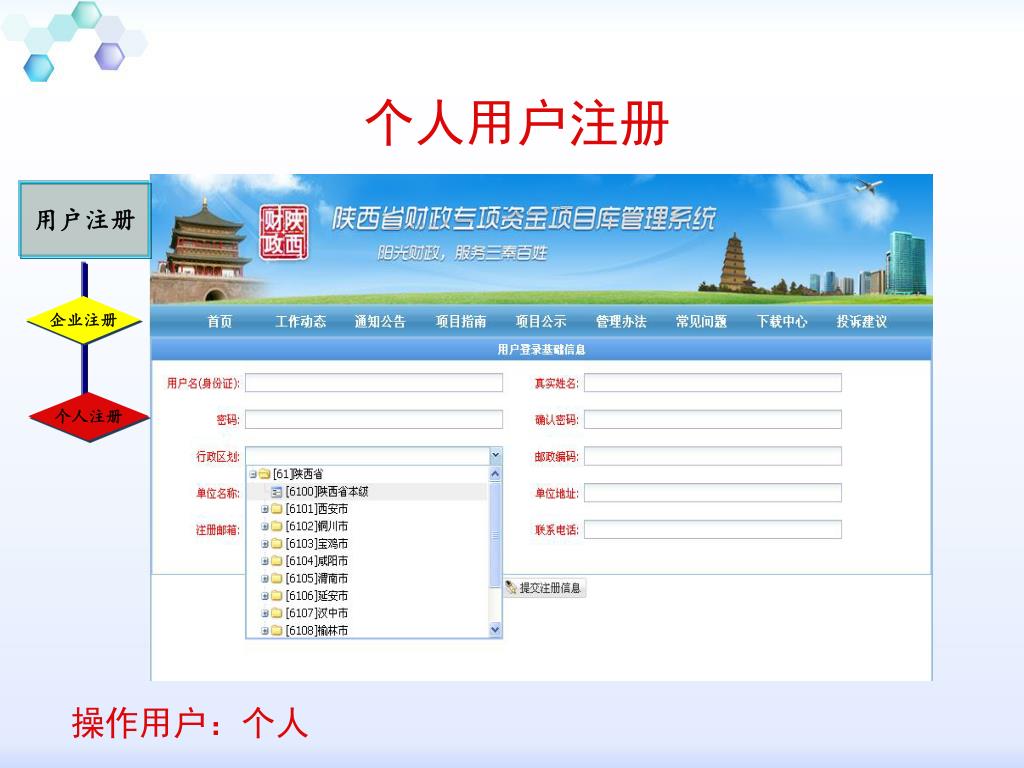Click the folder icon beside 西安市
The image size is (1024, 768).
click(277, 509)
